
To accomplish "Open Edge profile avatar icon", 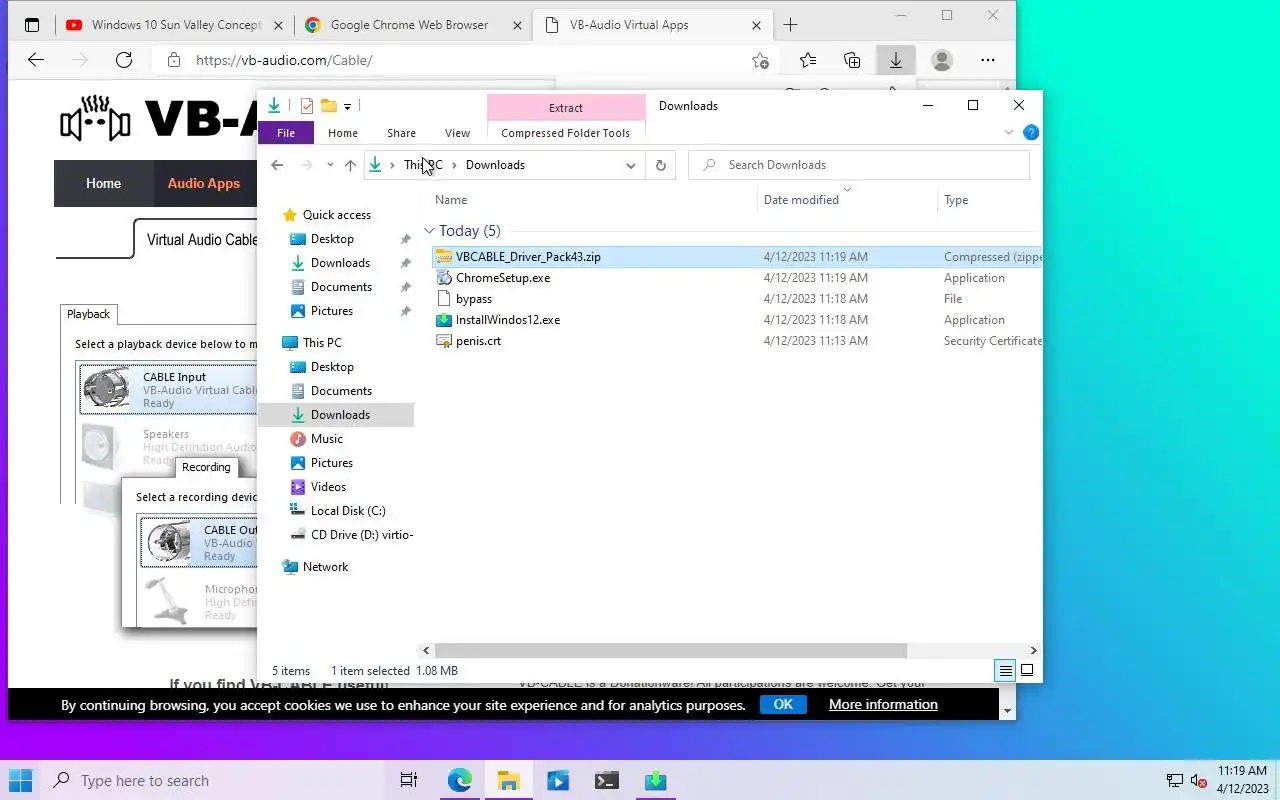I will click(941, 60).
